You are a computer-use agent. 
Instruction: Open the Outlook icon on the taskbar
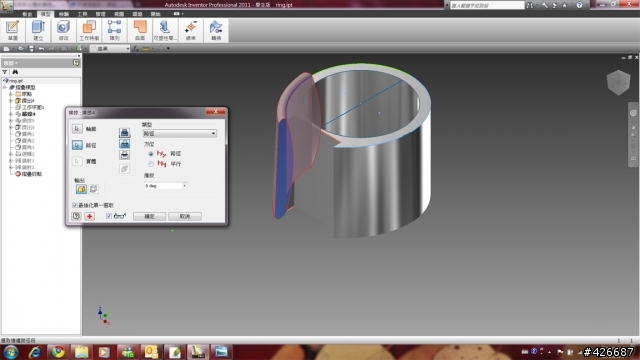coord(151,352)
